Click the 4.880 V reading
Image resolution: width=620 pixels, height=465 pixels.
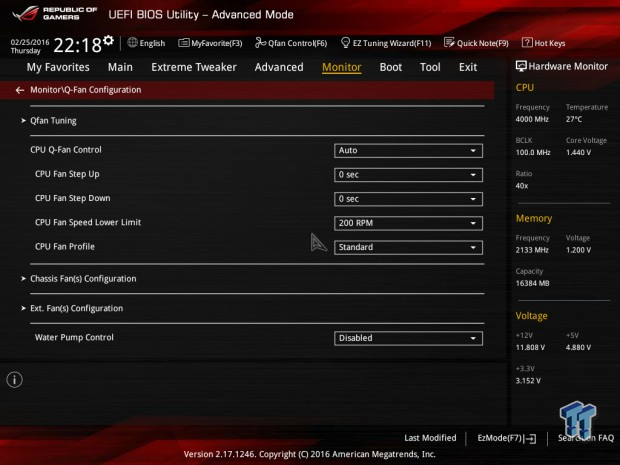pos(578,348)
